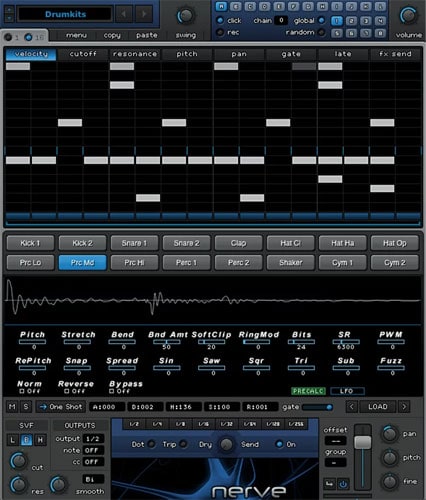Image resolution: width=426 pixels, height=500 pixels.
Task: Select the Snare 2 pad
Action: pos(186,243)
